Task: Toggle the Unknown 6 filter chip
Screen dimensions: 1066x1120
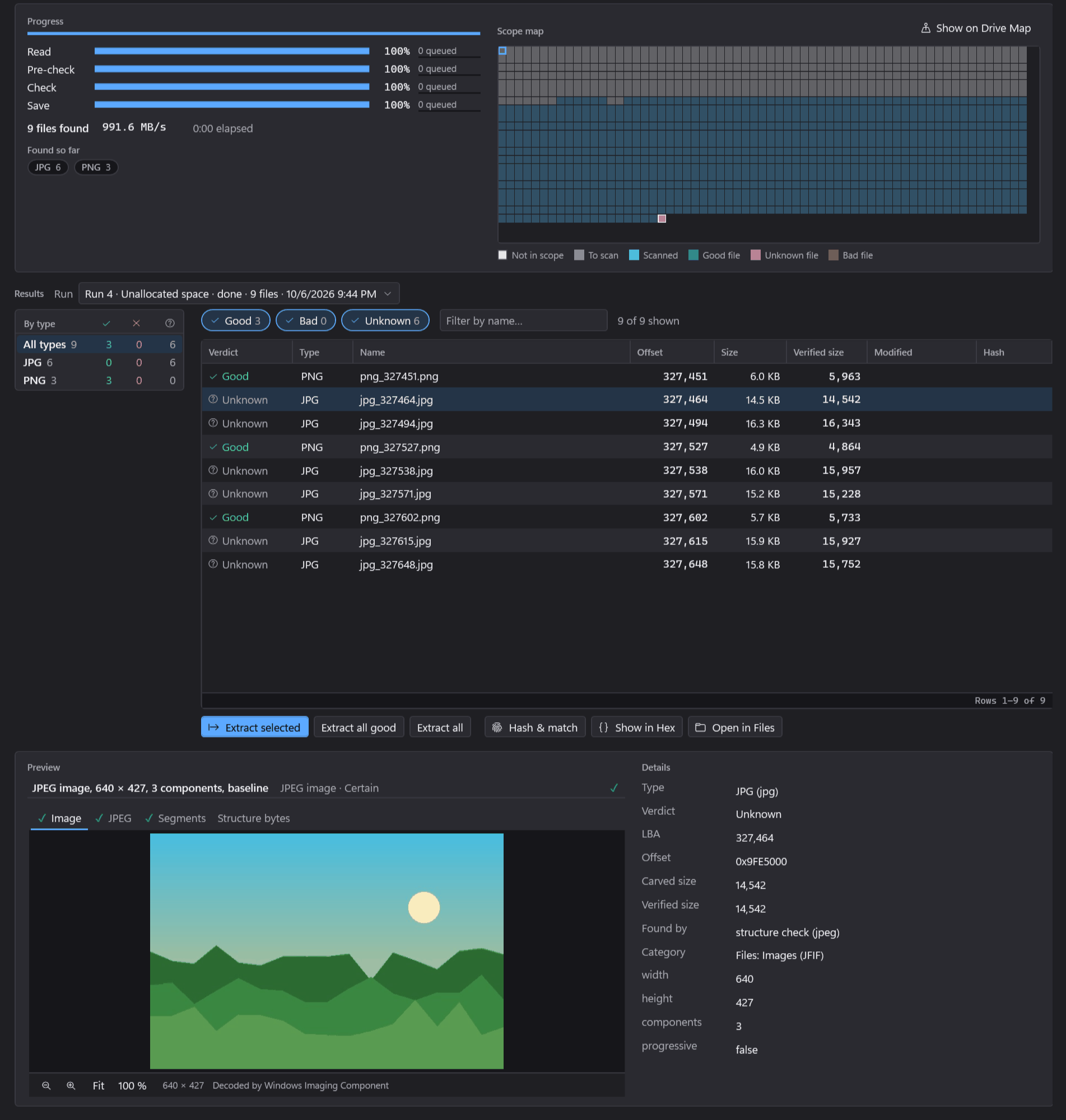Action: coord(385,321)
